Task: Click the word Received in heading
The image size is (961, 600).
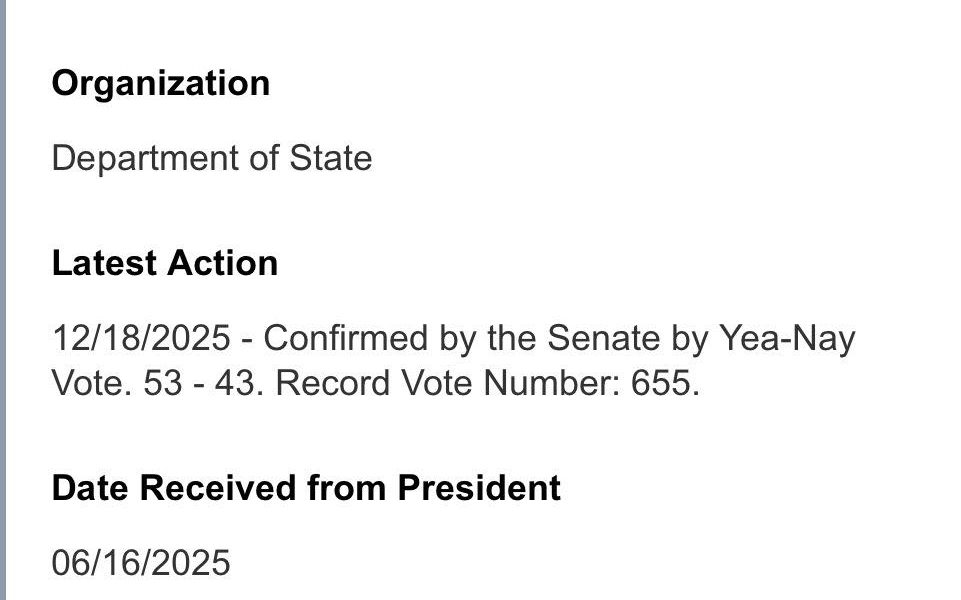Action: coord(211,488)
